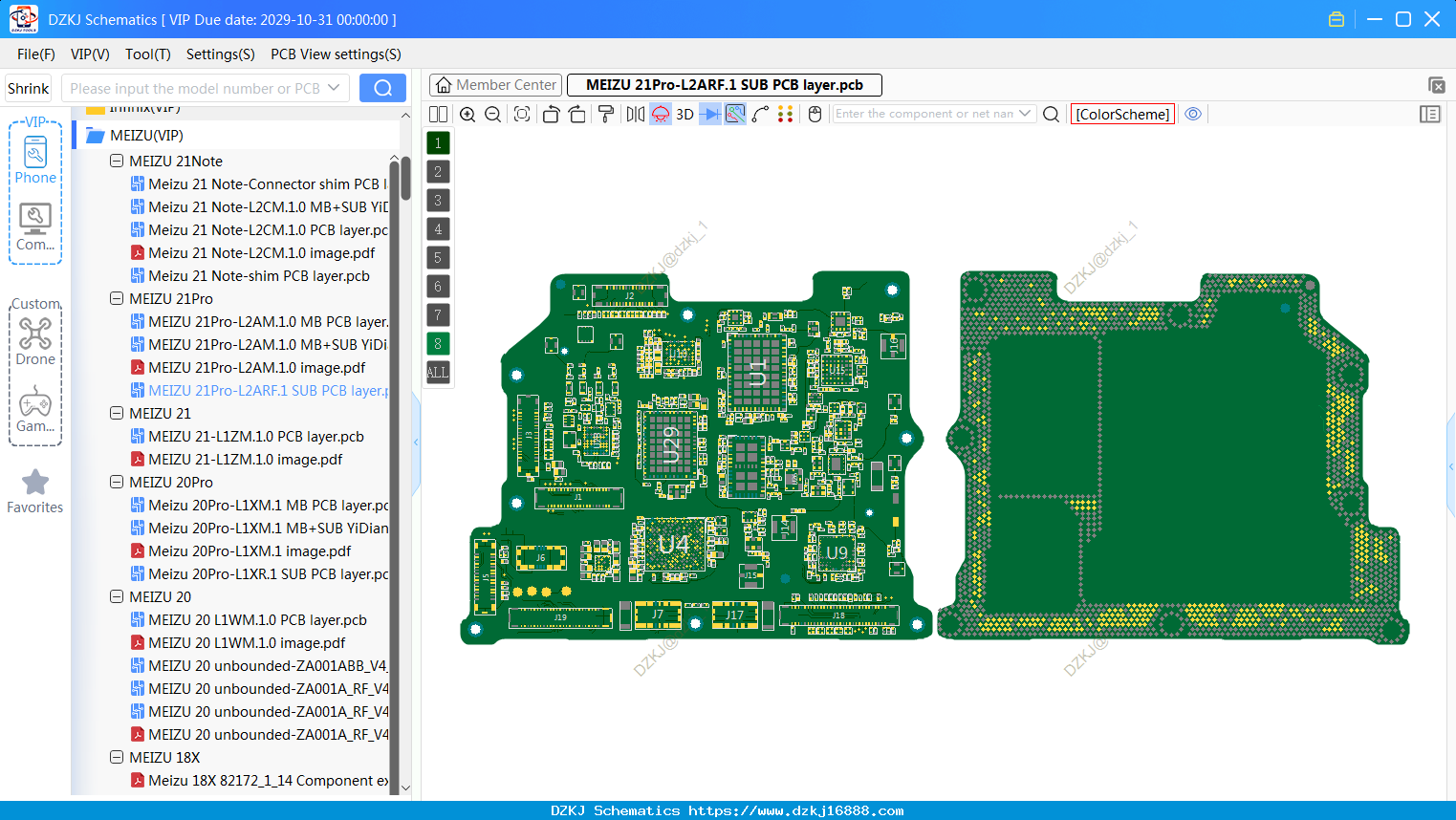This screenshot has width=1456, height=820.
Task: Open the Game console category
Action: (x=35, y=410)
